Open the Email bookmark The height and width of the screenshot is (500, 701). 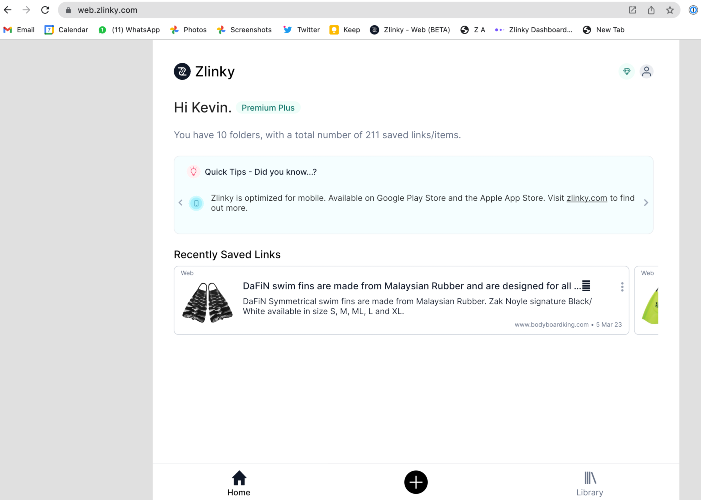tap(19, 30)
